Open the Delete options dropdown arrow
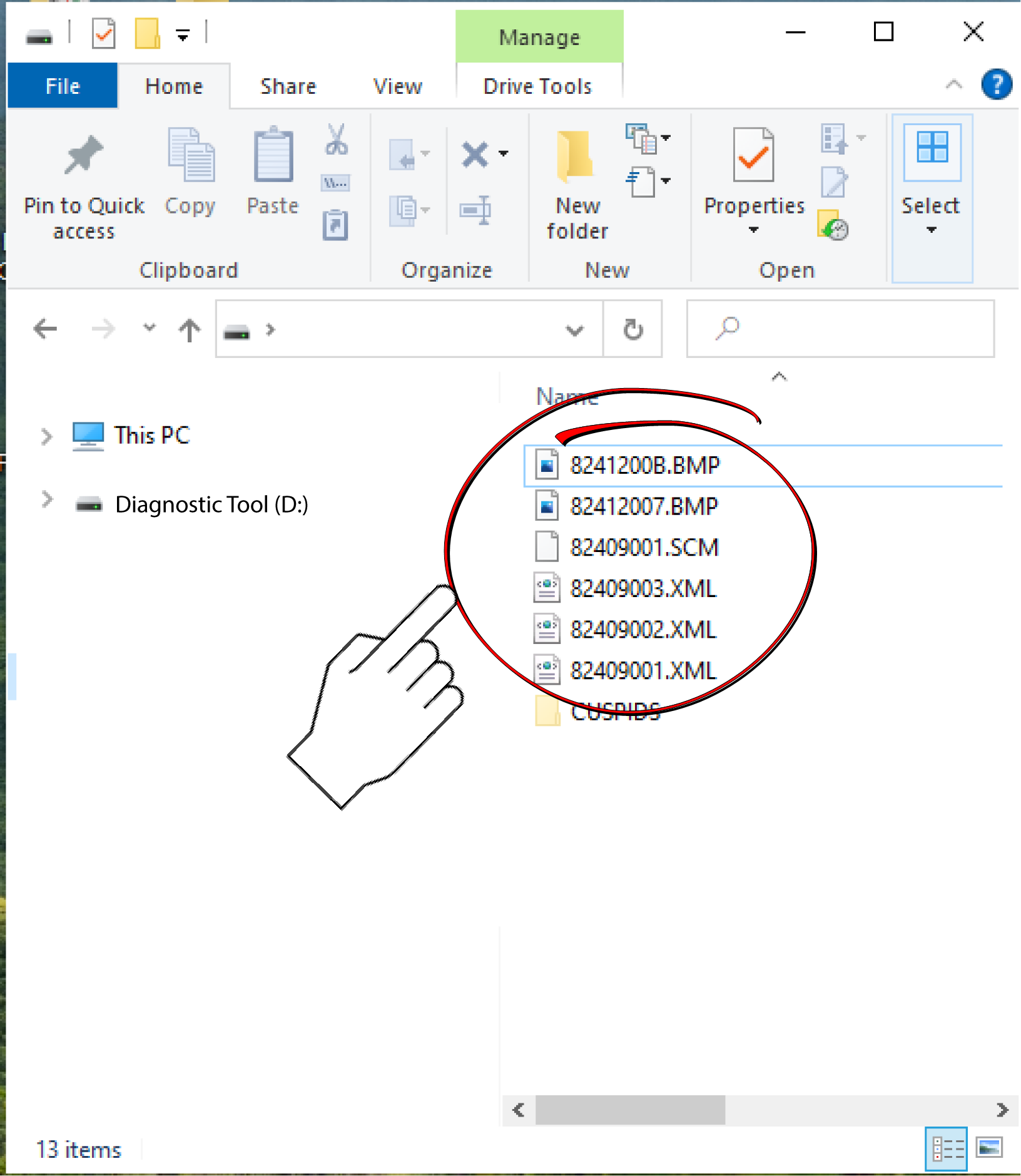 [x=504, y=153]
